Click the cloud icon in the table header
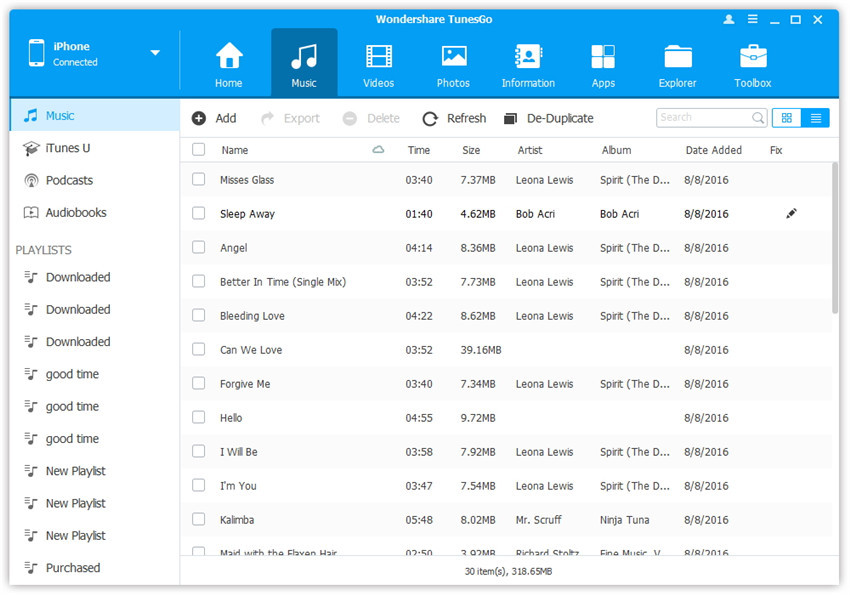Viewport: 850px width, 595px height. click(378, 150)
